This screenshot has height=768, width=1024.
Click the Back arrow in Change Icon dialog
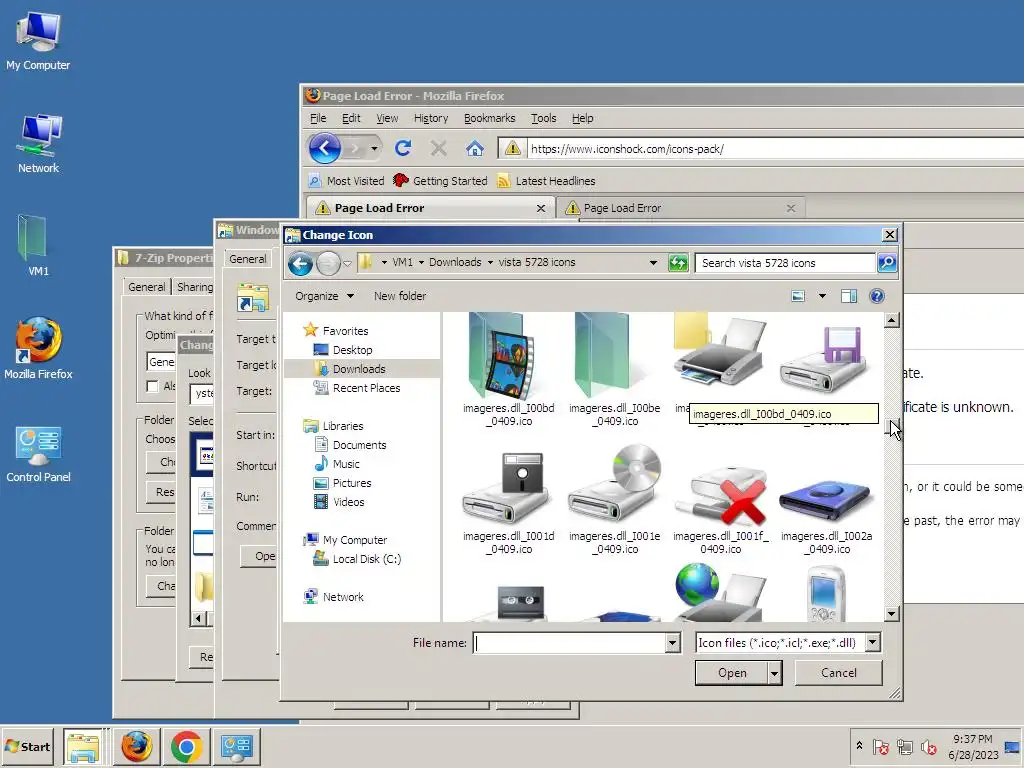(x=300, y=263)
